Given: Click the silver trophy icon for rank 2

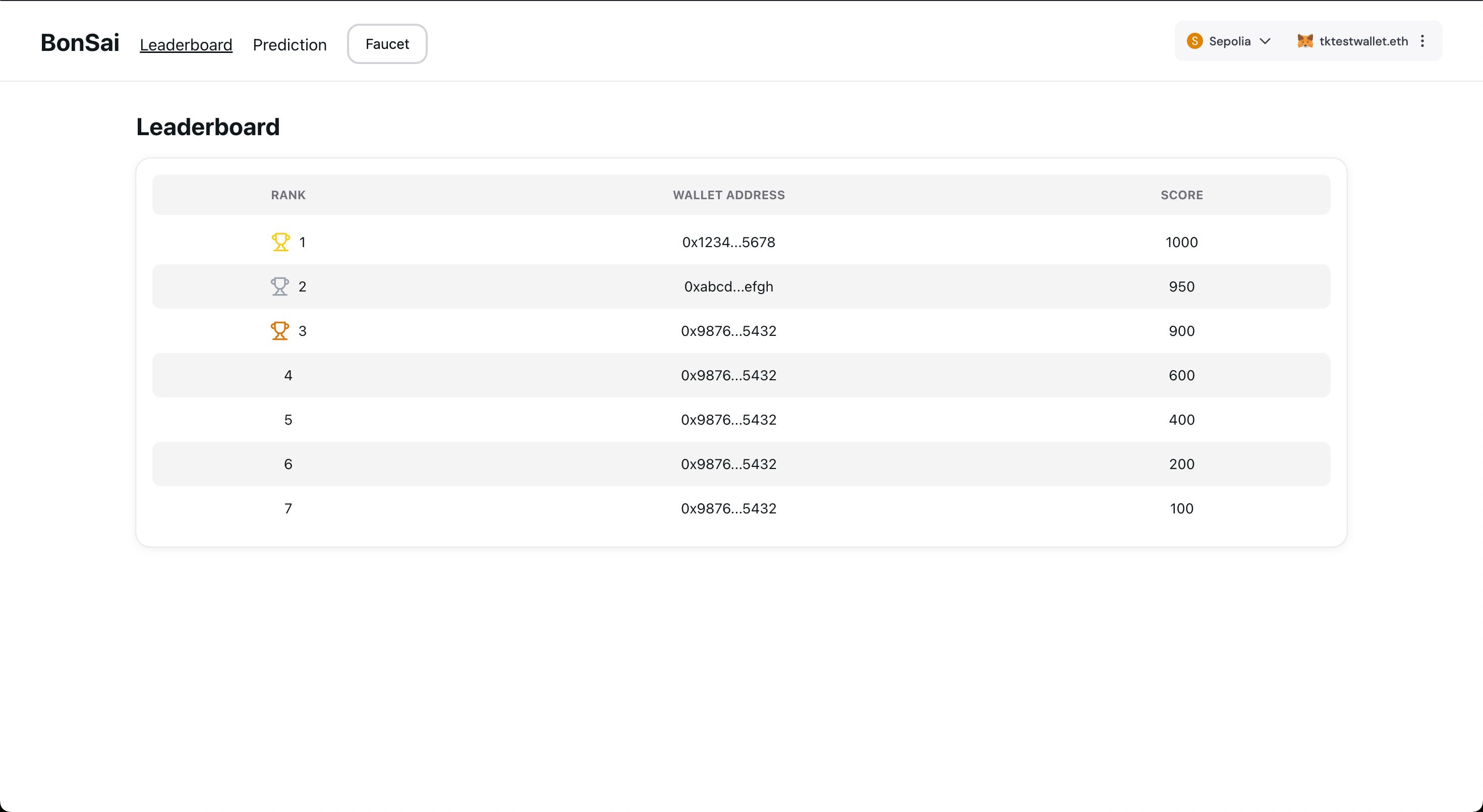Looking at the screenshot, I should coord(280,286).
